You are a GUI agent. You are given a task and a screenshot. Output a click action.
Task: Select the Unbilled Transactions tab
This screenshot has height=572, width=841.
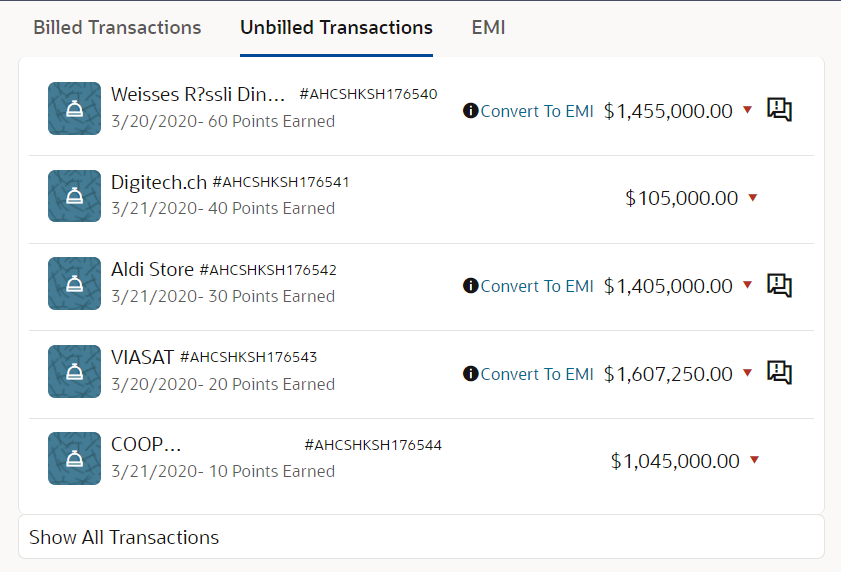[336, 28]
